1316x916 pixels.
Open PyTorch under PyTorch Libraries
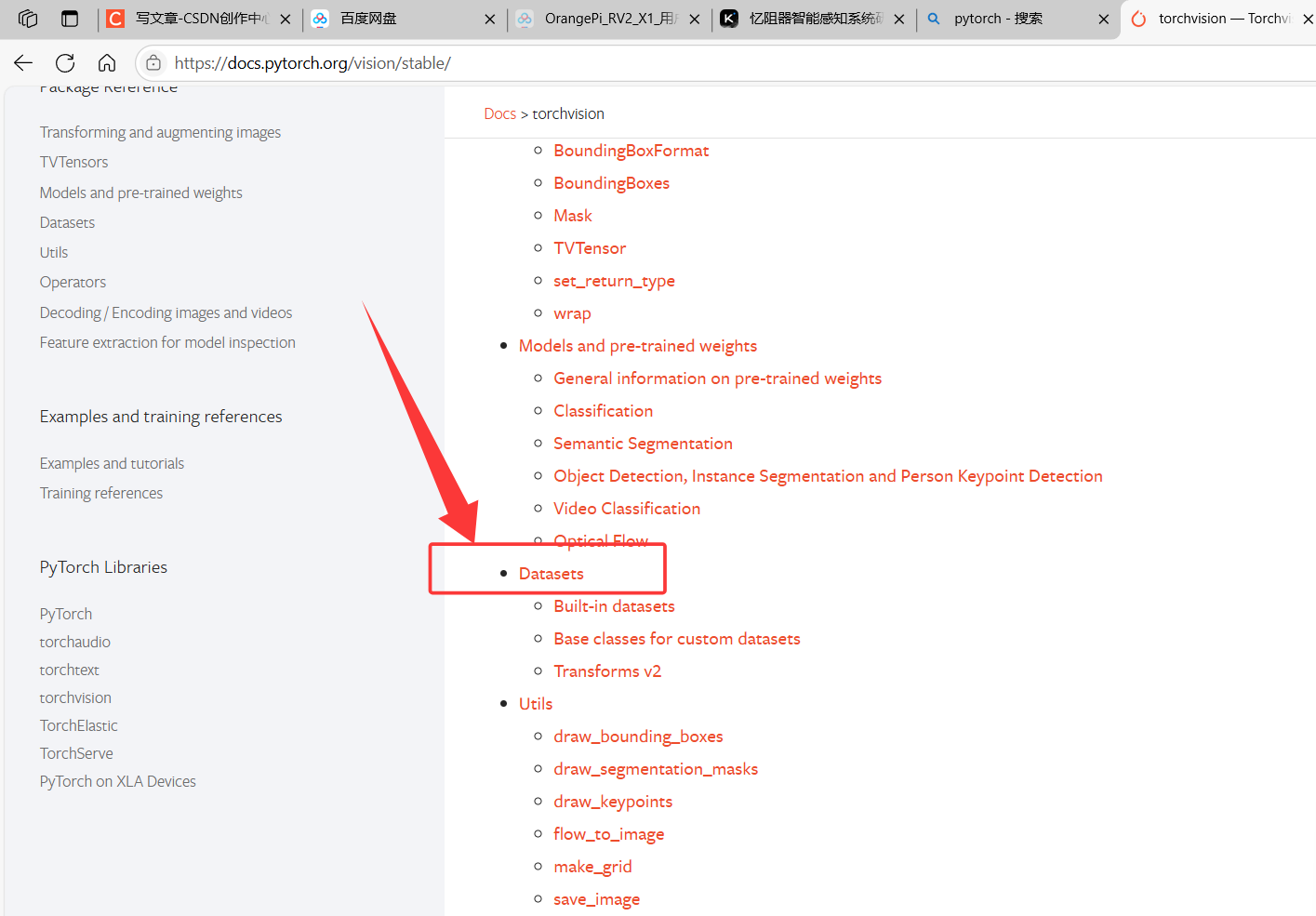66,614
